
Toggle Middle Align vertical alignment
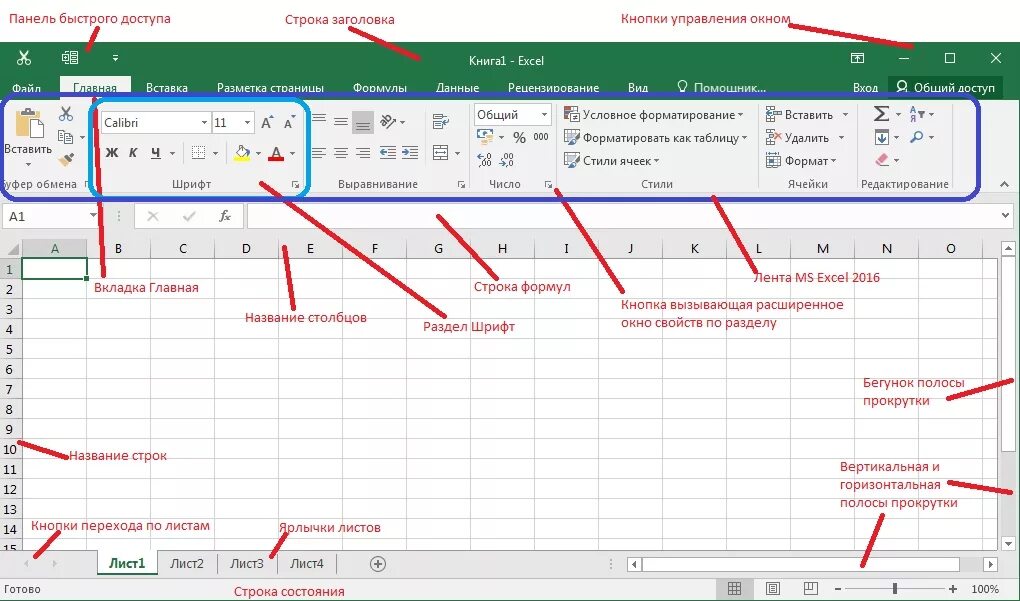pyautogui.click(x=341, y=122)
